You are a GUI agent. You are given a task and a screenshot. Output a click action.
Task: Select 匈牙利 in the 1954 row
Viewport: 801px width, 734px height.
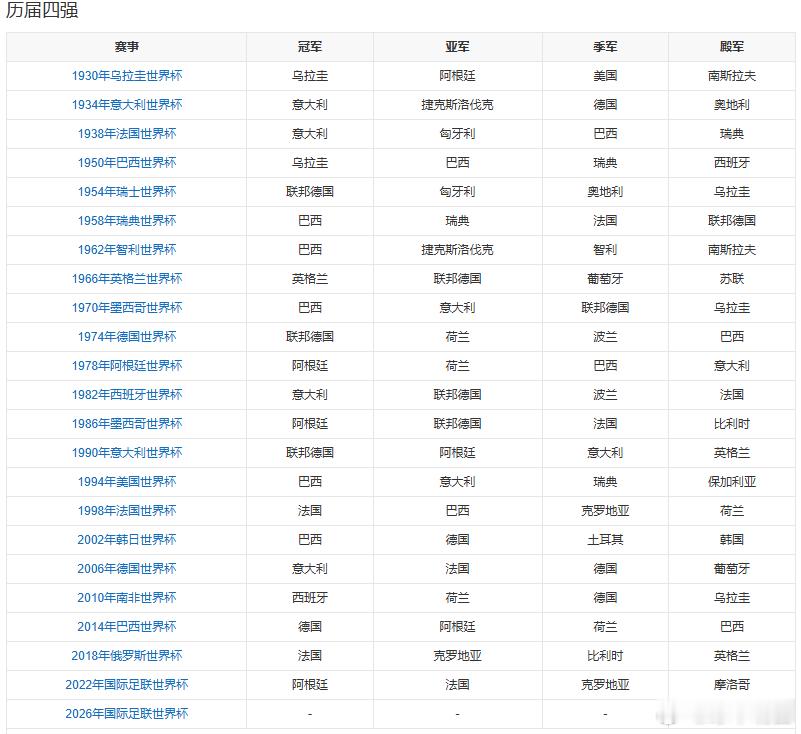pos(457,192)
